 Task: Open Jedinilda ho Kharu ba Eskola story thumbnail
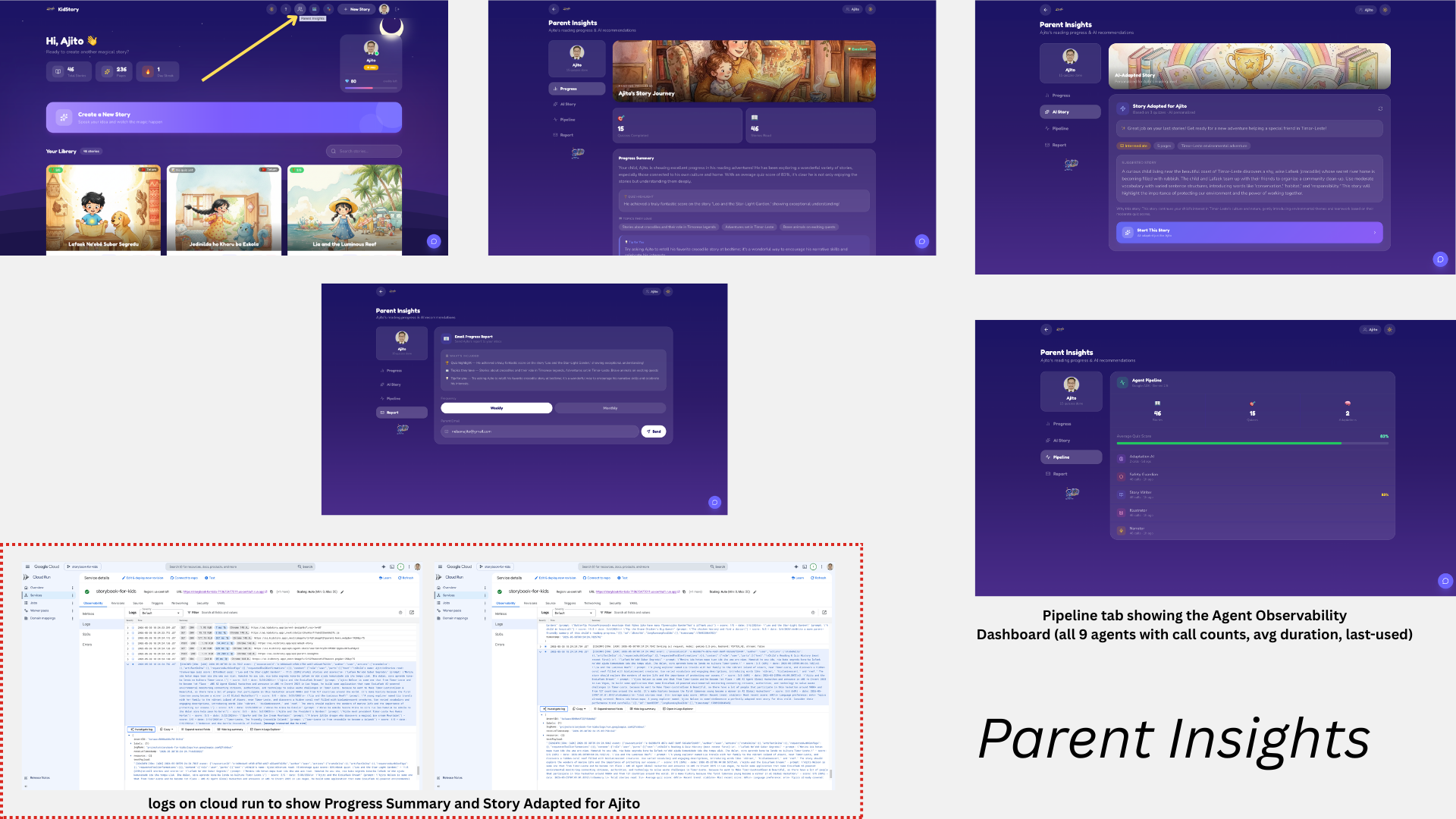coord(224,209)
